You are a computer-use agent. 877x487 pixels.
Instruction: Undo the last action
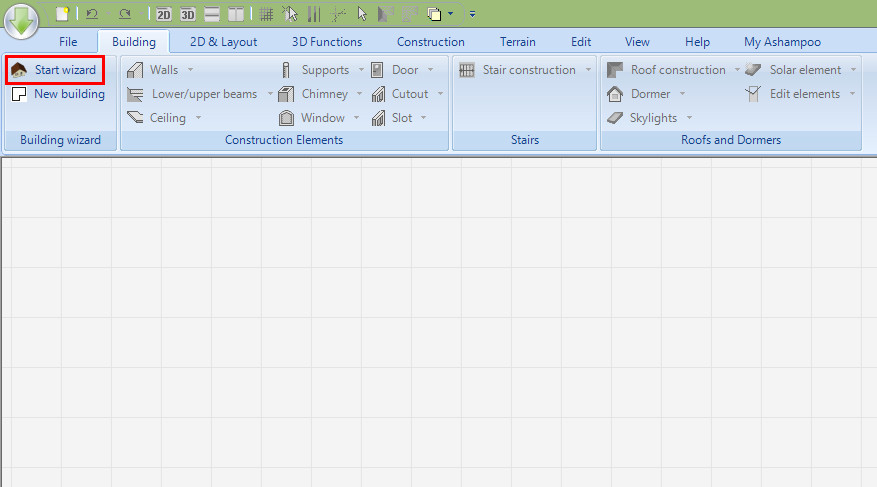tap(92, 14)
